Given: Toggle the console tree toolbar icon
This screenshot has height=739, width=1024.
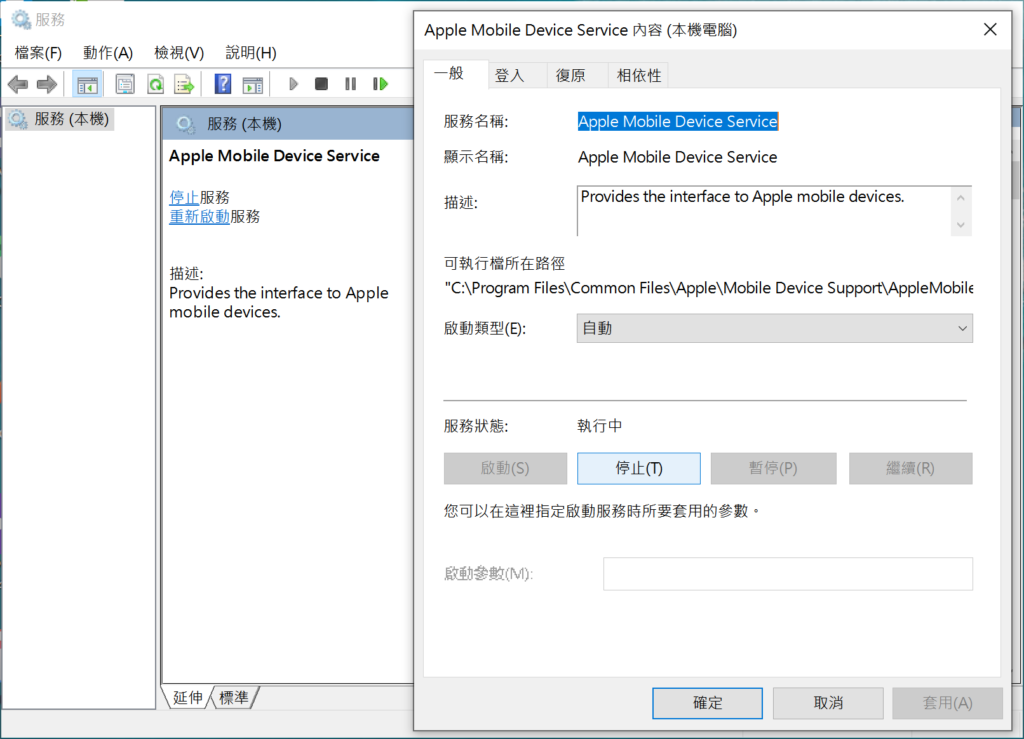Looking at the screenshot, I should click(87, 84).
